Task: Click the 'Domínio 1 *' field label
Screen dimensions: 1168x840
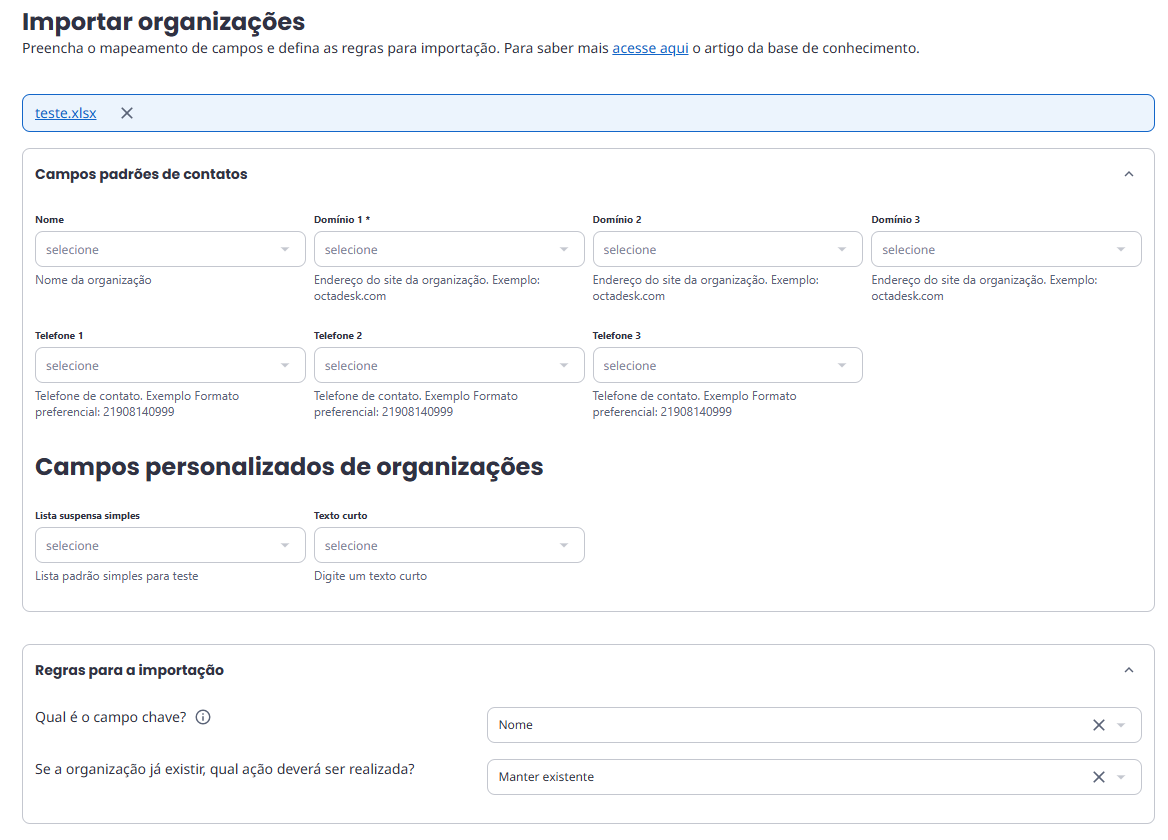Action: point(342,220)
